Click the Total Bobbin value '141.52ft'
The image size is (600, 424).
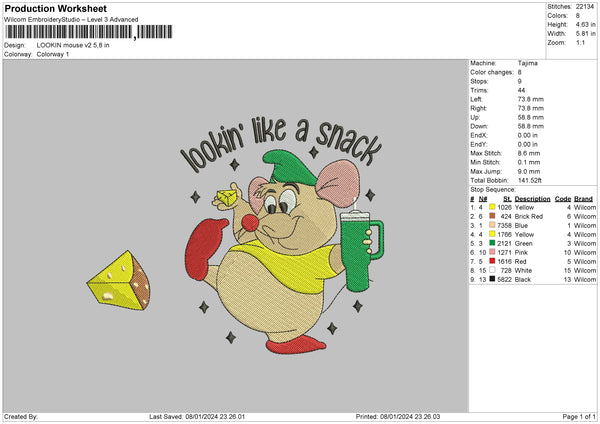click(x=530, y=180)
